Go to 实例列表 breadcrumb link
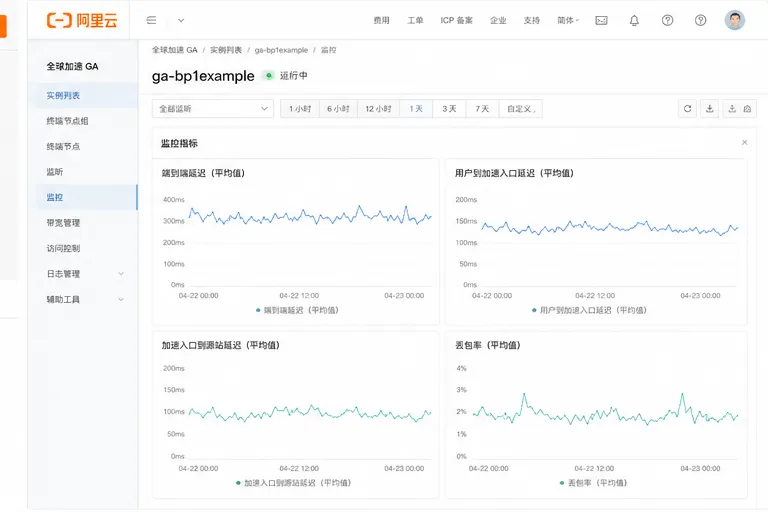 click(226, 50)
